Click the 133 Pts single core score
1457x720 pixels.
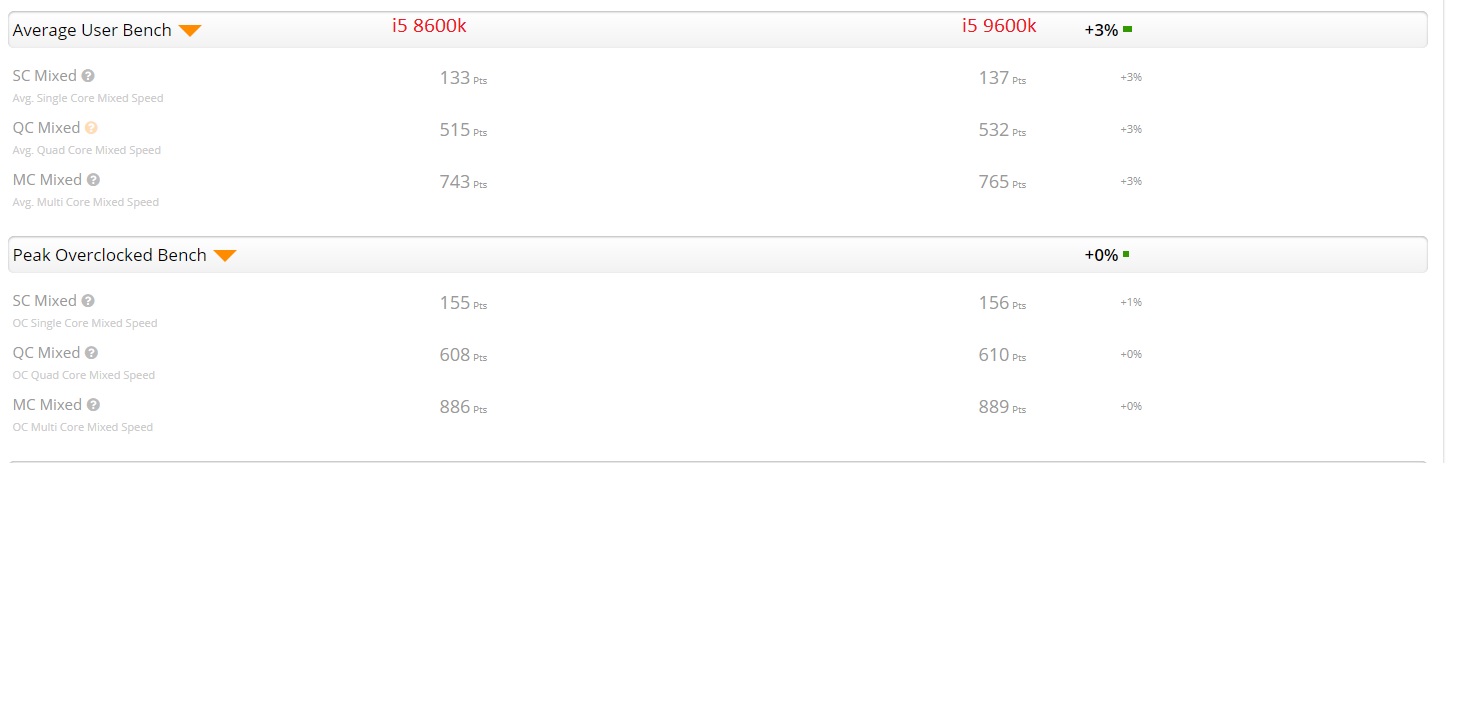[463, 78]
